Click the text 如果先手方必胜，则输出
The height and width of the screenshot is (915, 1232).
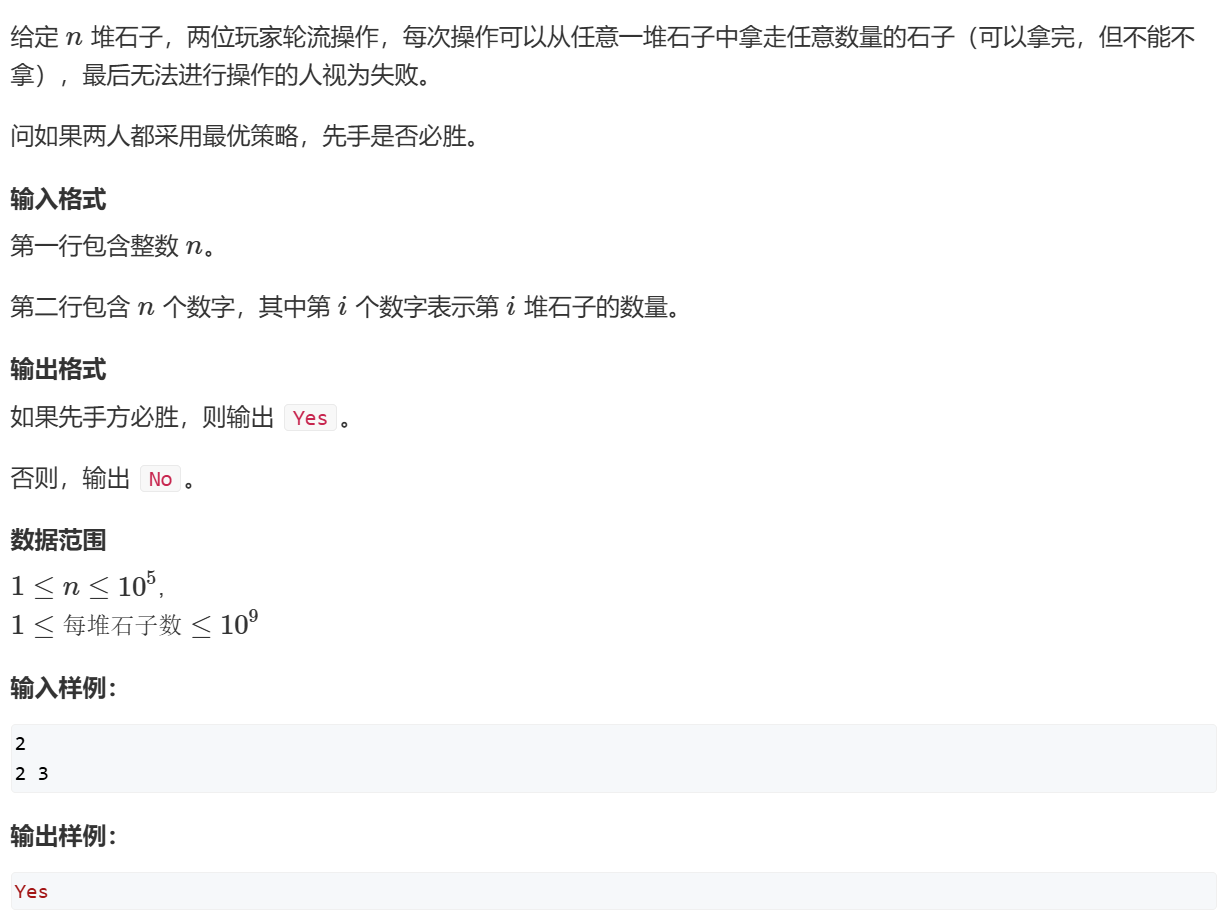[x=142, y=418]
